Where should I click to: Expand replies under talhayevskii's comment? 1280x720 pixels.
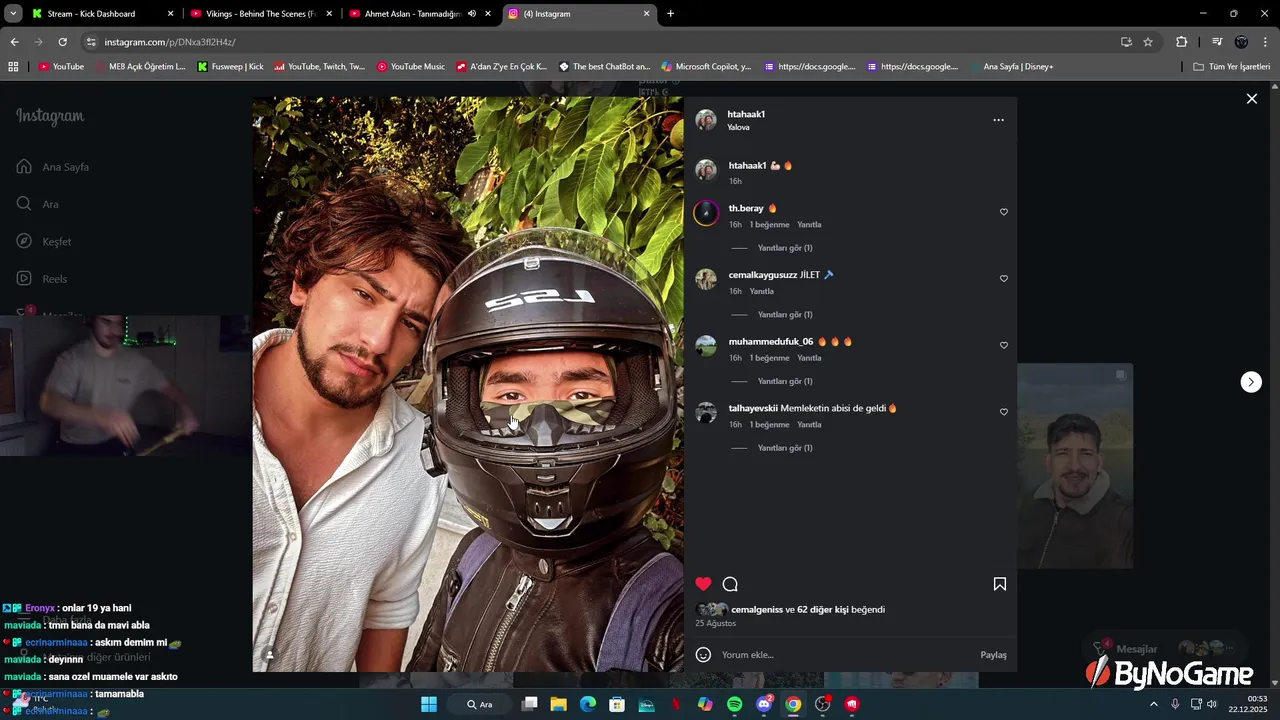tap(785, 448)
